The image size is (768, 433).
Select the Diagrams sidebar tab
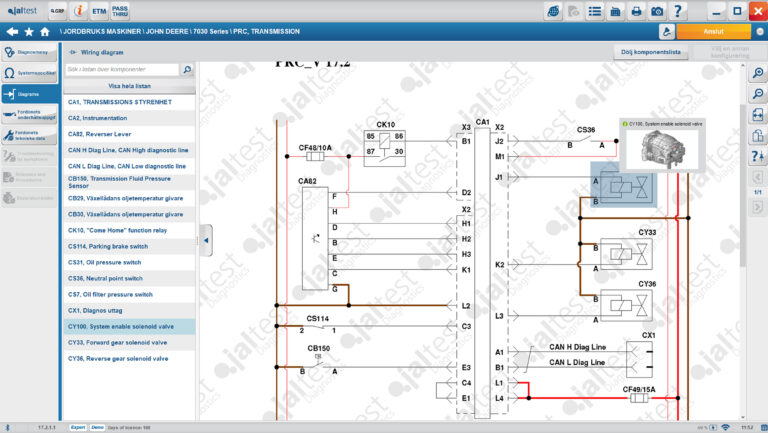pyautogui.click(x=29, y=94)
